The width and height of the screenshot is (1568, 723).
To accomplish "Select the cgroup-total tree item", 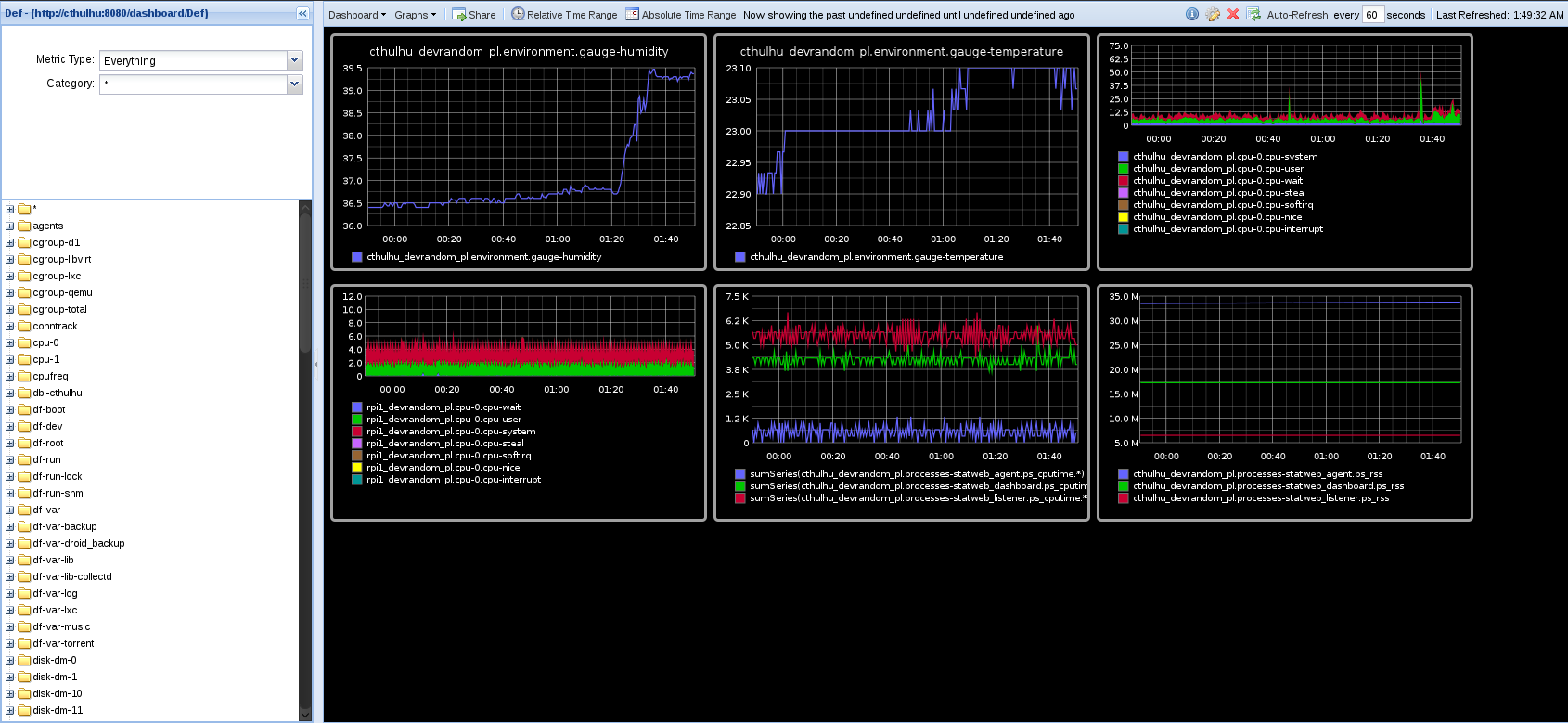I will coord(59,309).
